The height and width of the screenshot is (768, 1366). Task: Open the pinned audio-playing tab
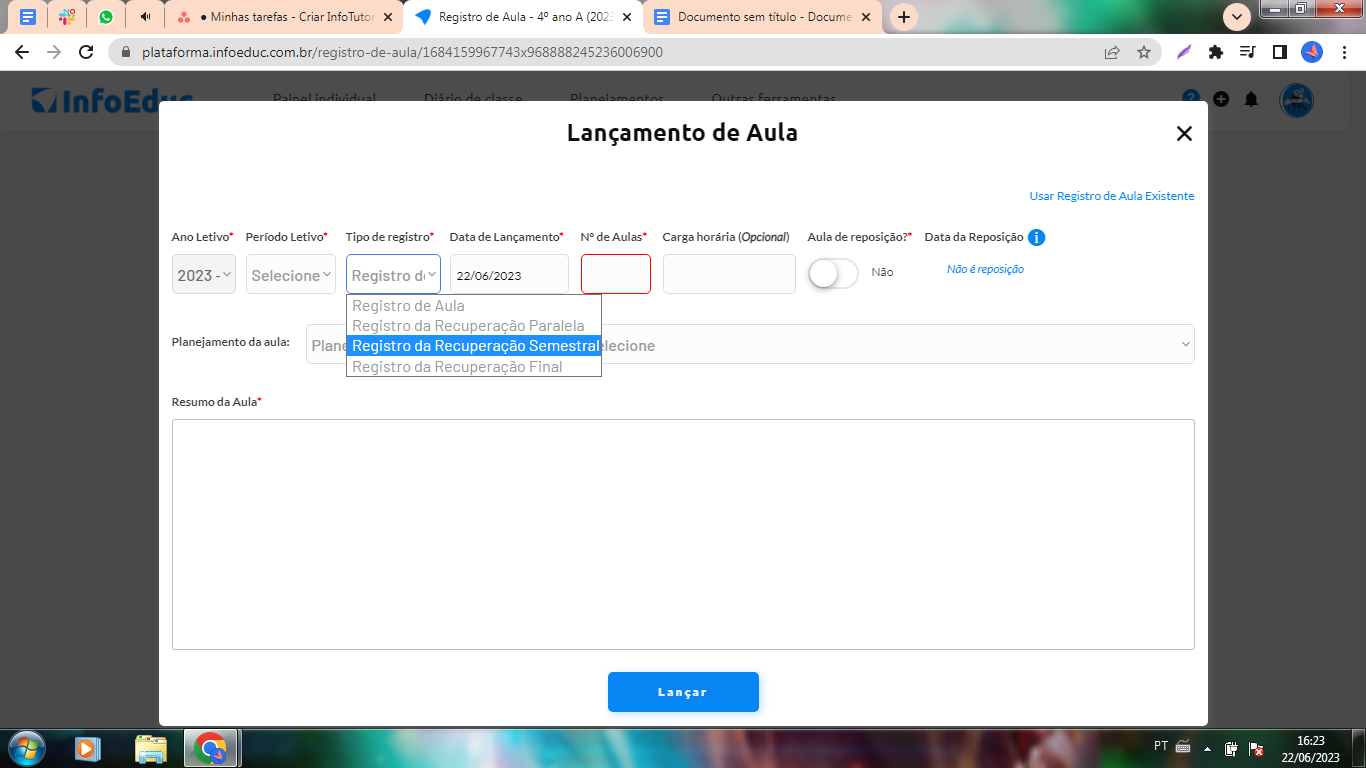[146, 17]
